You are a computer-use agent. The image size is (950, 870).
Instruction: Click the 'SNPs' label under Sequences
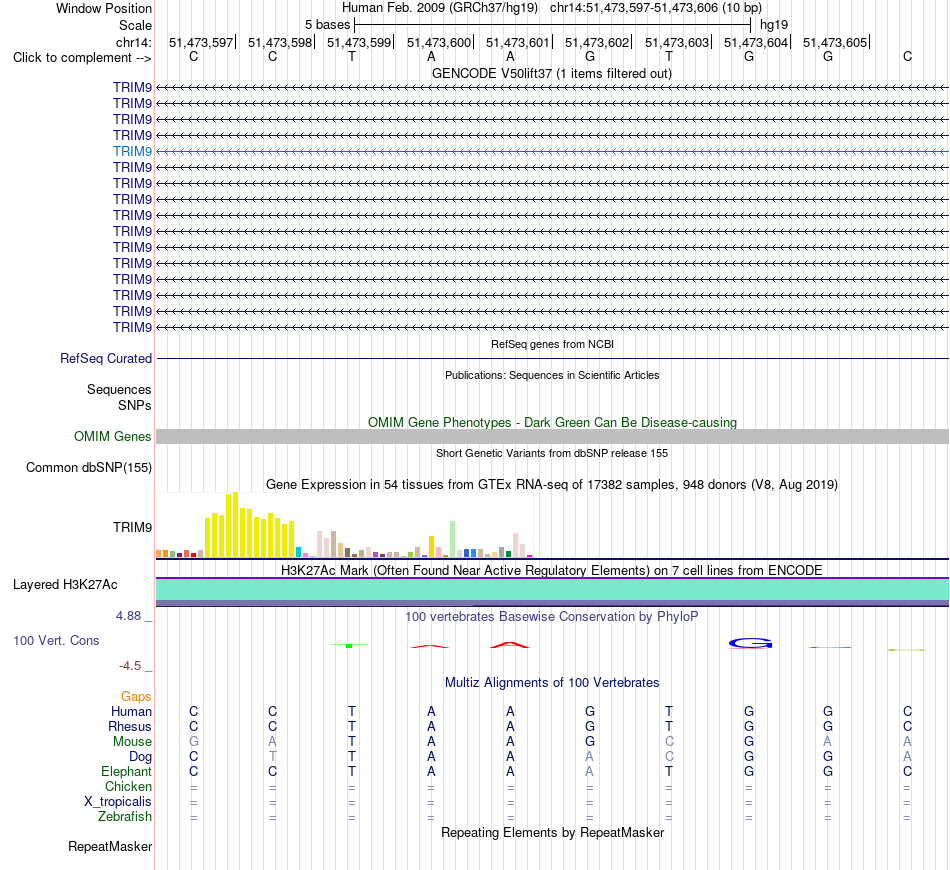135,405
